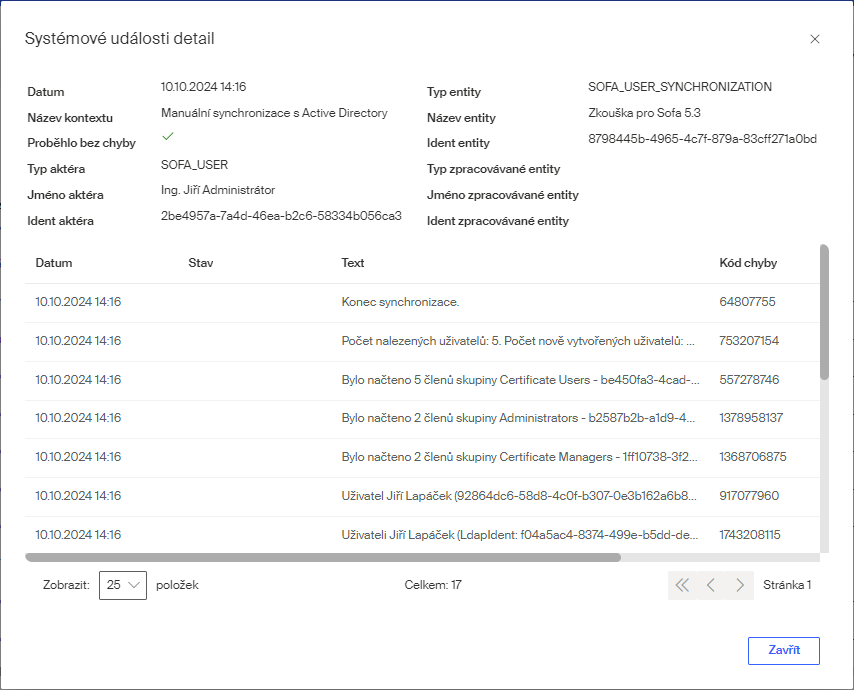Click error code 1368706875

(753, 456)
